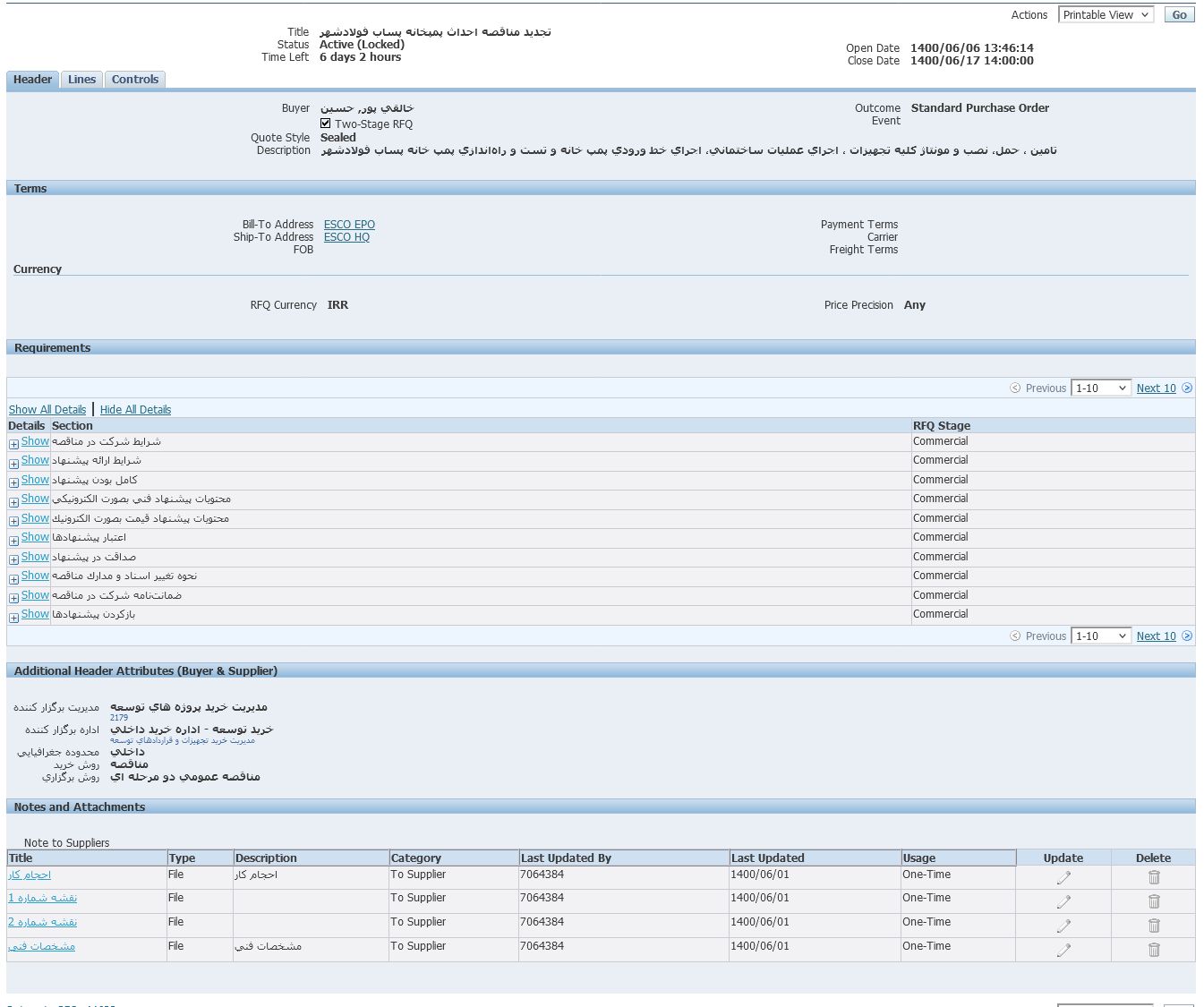Click the Status text Active (Locked)
This screenshot has width=1204, height=1007.
(362, 44)
